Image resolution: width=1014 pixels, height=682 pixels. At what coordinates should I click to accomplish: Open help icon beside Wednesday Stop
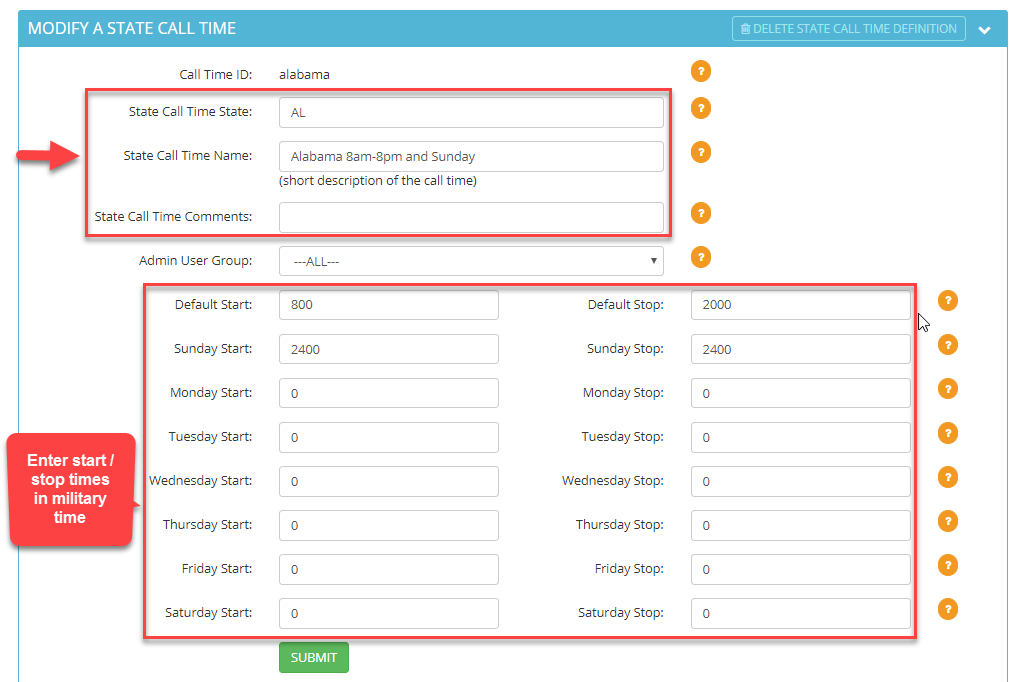(947, 477)
